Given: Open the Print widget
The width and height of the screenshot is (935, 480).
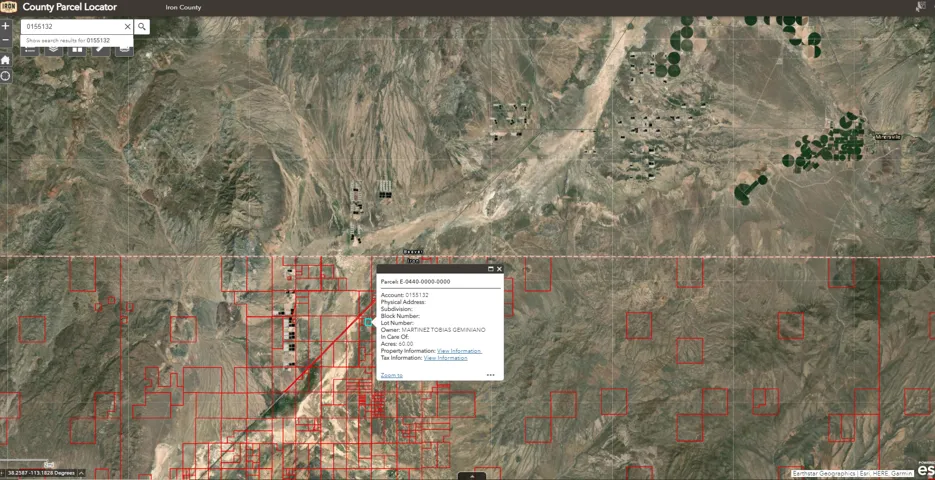Looking at the screenshot, I should tap(124, 49).
